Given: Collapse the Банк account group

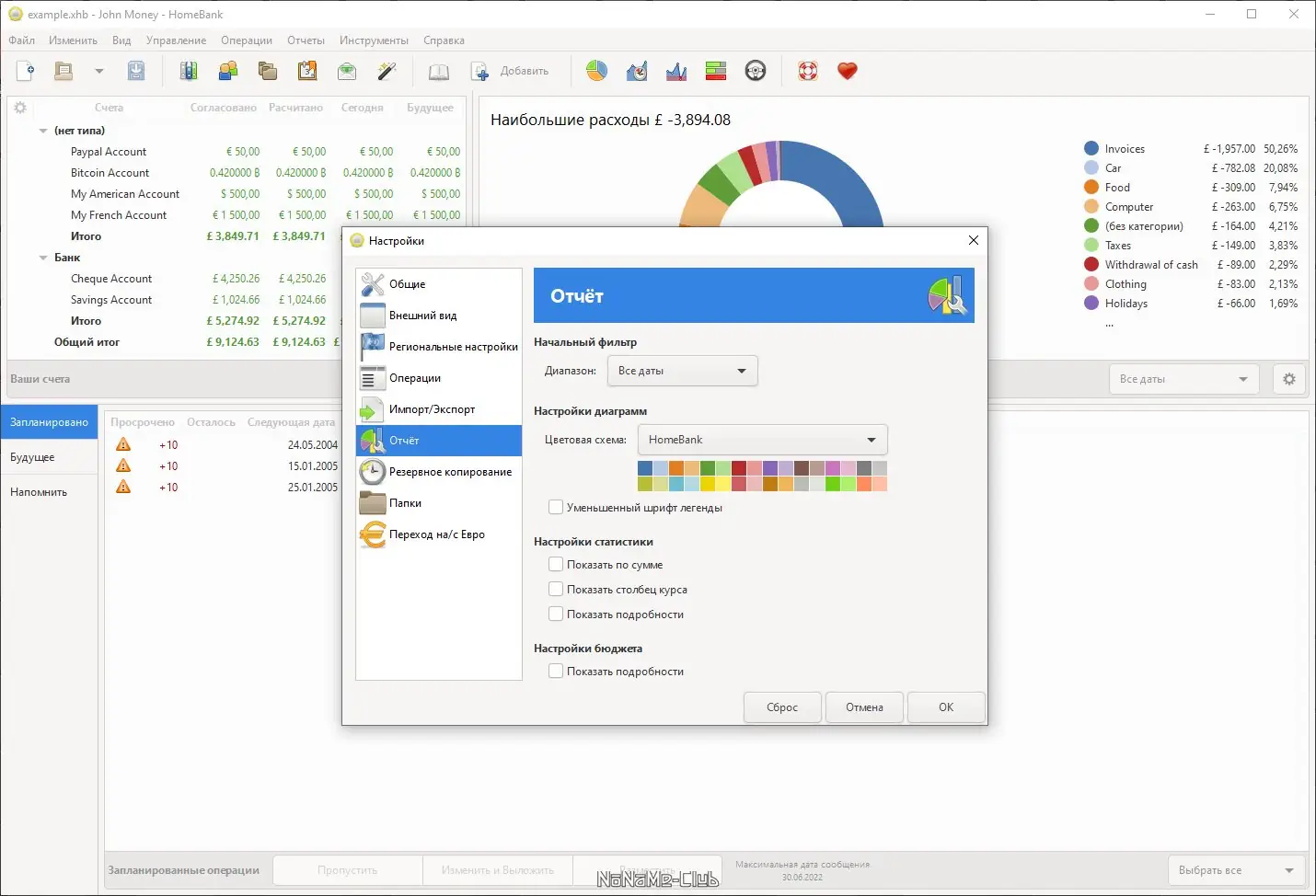Looking at the screenshot, I should pyautogui.click(x=43, y=258).
